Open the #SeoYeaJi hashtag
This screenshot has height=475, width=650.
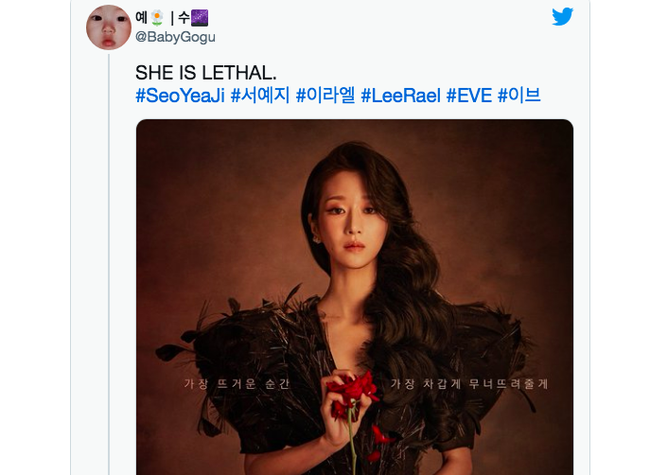[180, 95]
